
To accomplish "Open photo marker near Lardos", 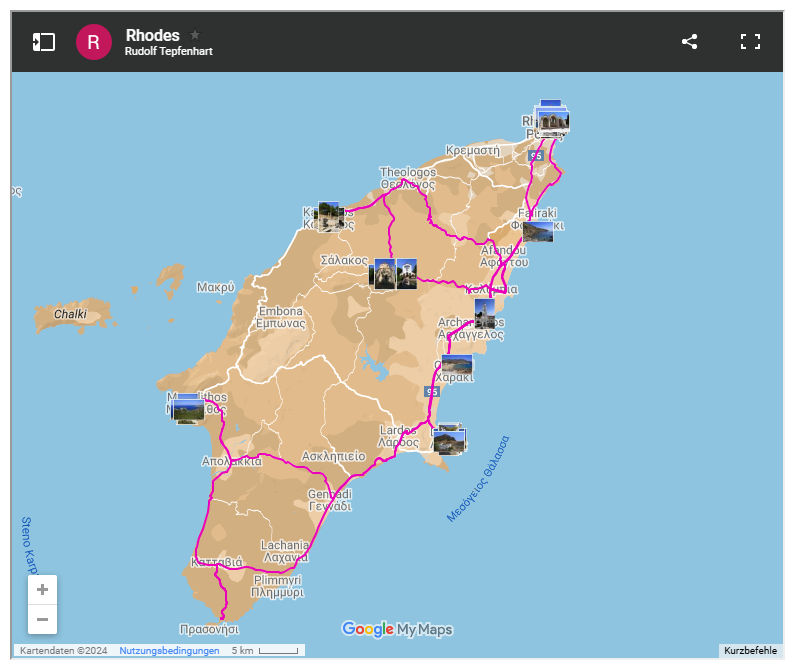I will [x=449, y=440].
